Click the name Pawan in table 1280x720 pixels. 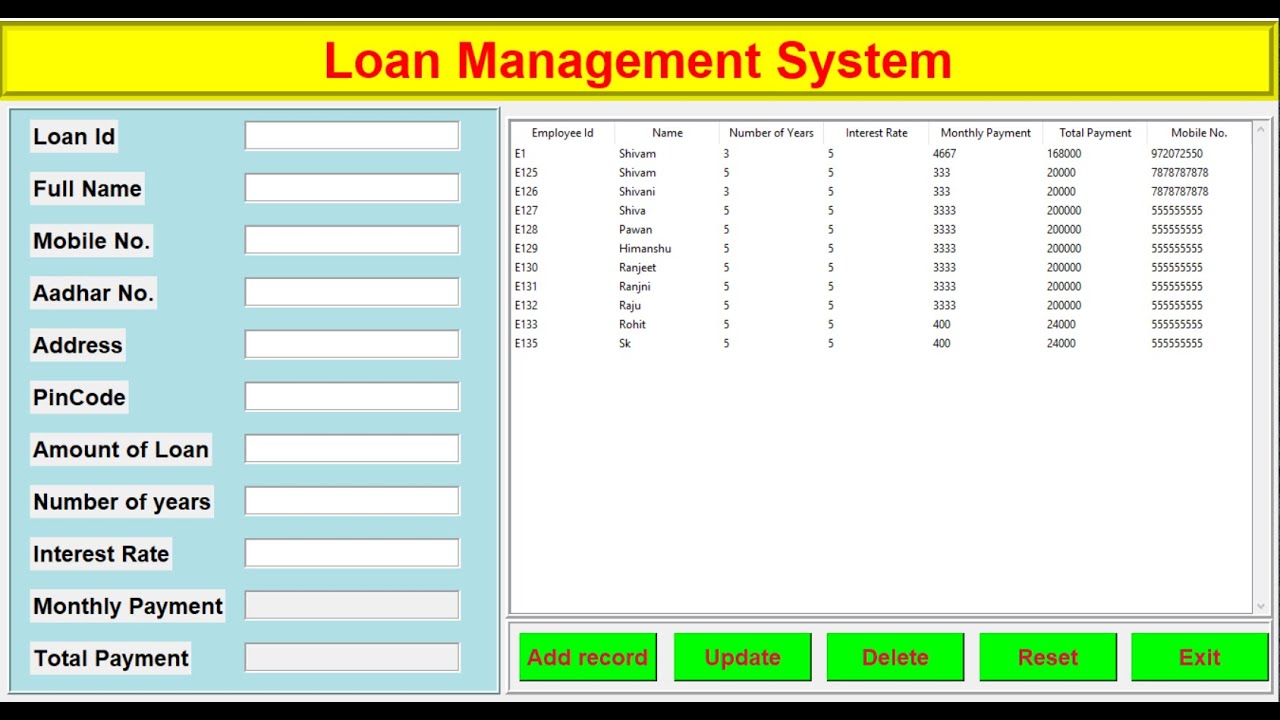(x=635, y=230)
